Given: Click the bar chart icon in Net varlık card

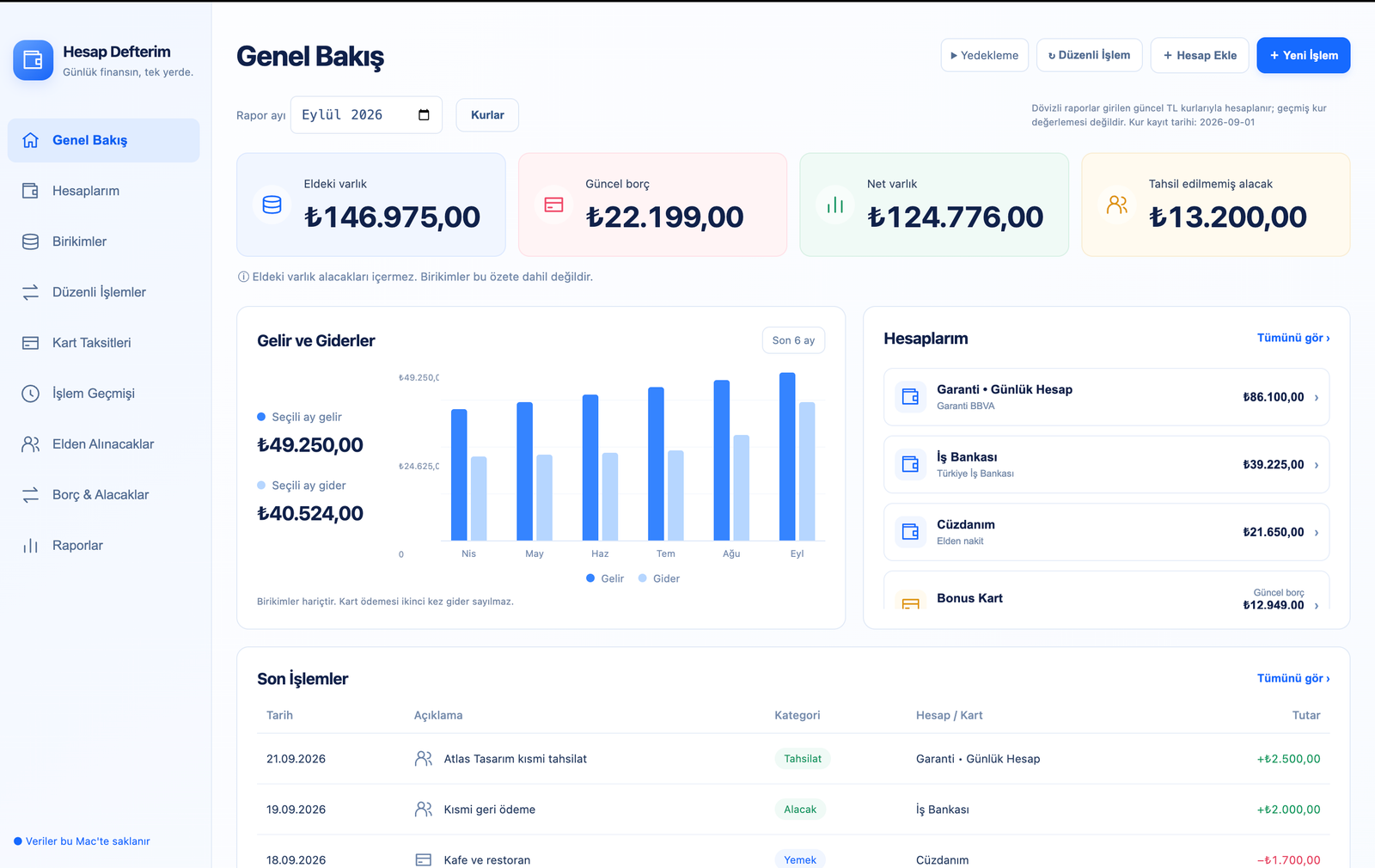Looking at the screenshot, I should [x=835, y=205].
